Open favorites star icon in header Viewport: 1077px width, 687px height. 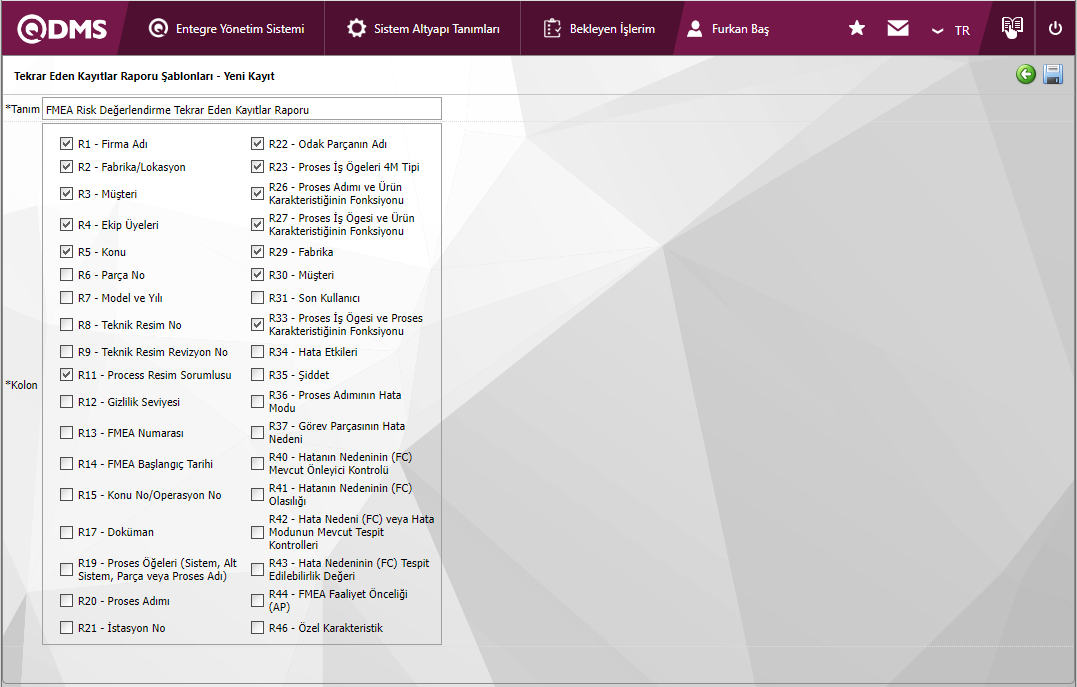(x=857, y=29)
